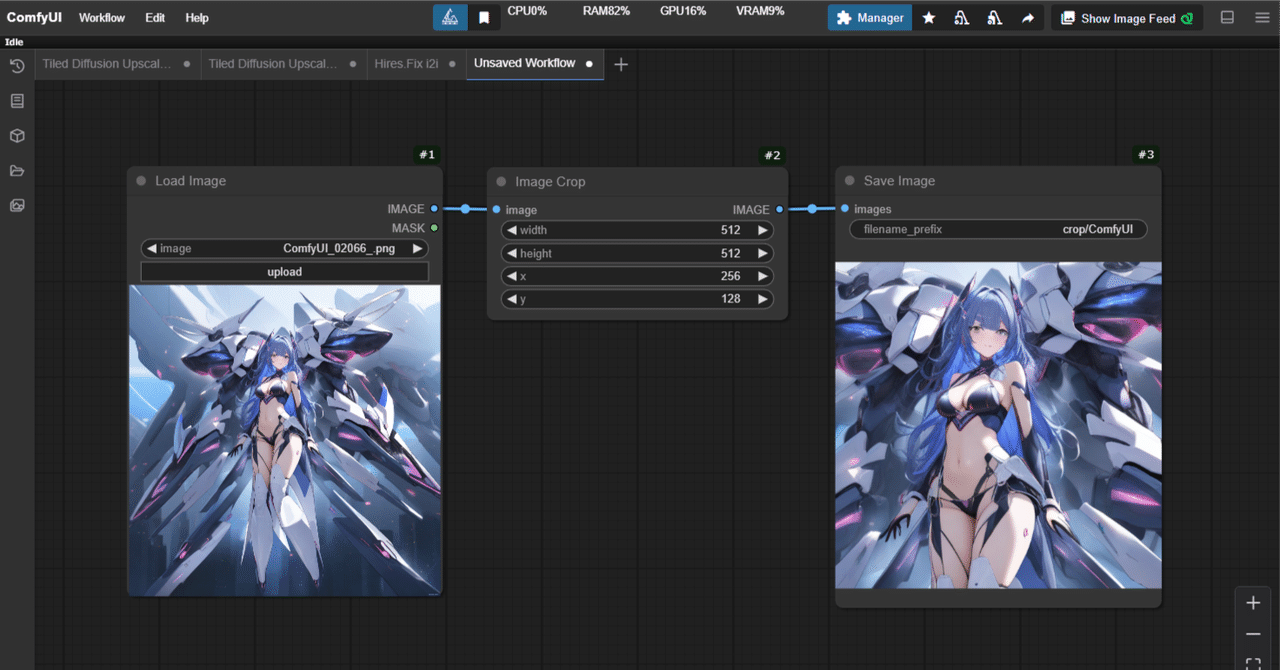The width and height of the screenshot is (1280, 670).
Task: Click the star icon next to Manager
Action: (929, 18)
